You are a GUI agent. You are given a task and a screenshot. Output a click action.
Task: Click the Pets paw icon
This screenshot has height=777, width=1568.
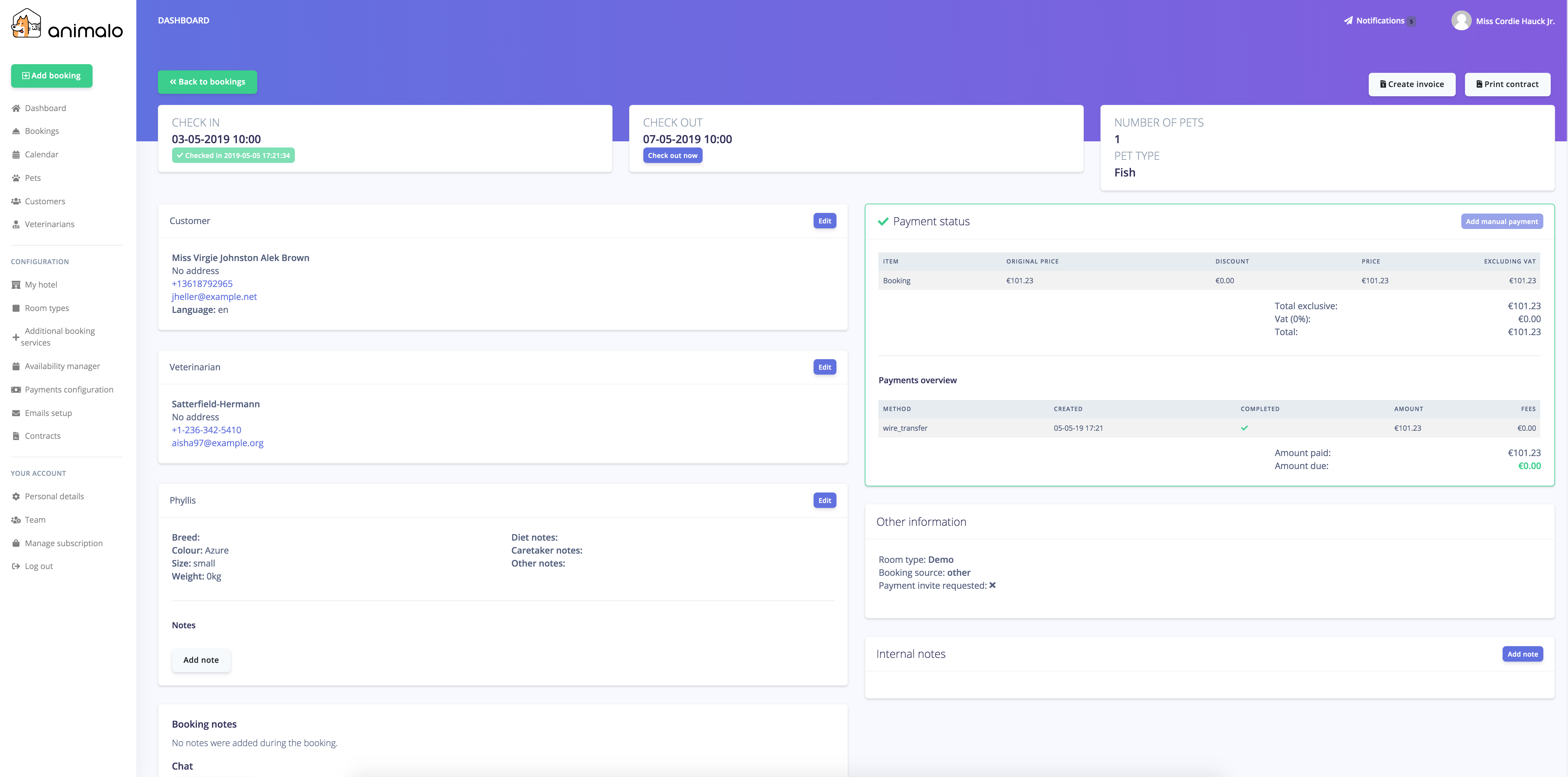(16, 178)
